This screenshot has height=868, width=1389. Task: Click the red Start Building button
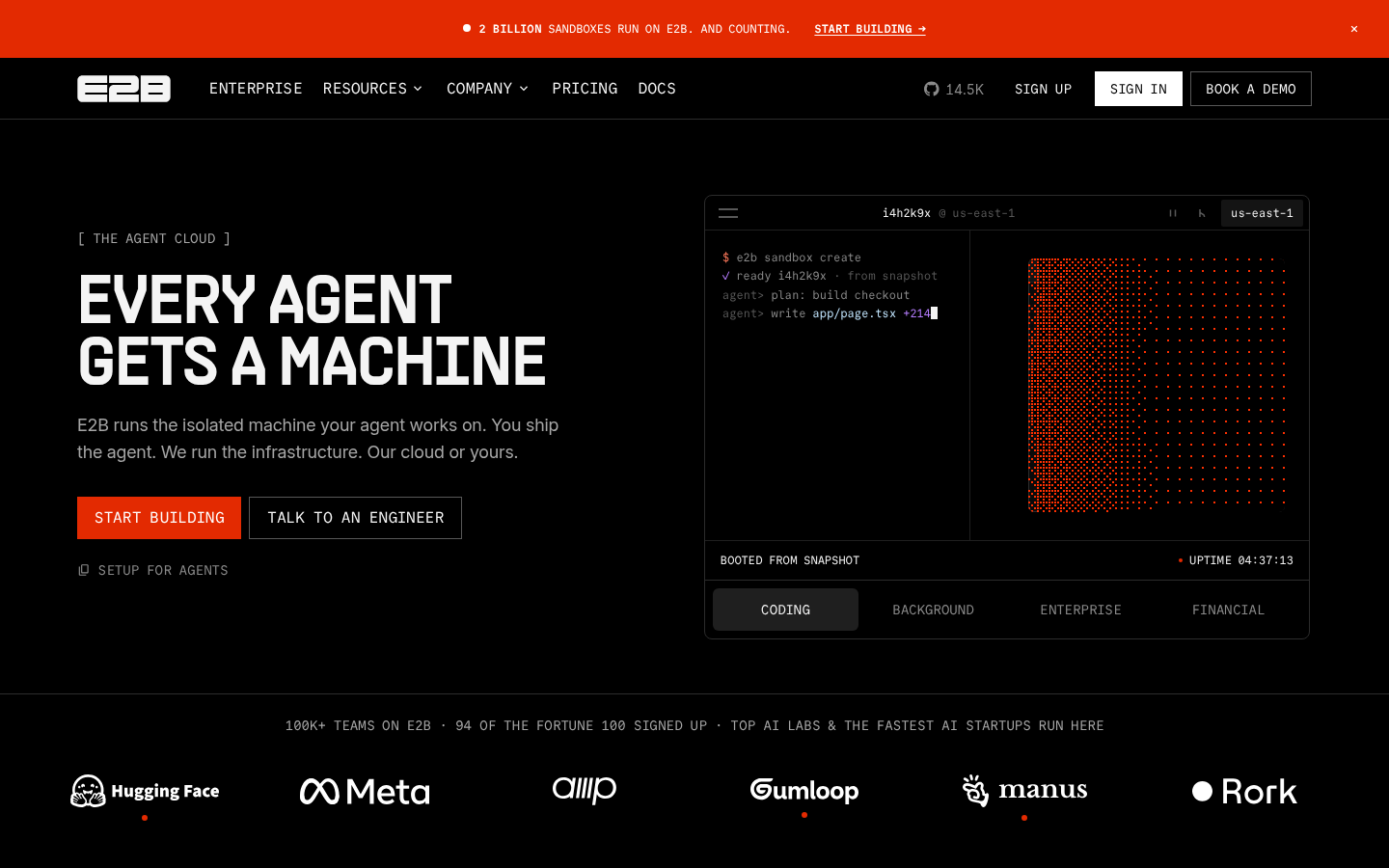tap(159, 518)
